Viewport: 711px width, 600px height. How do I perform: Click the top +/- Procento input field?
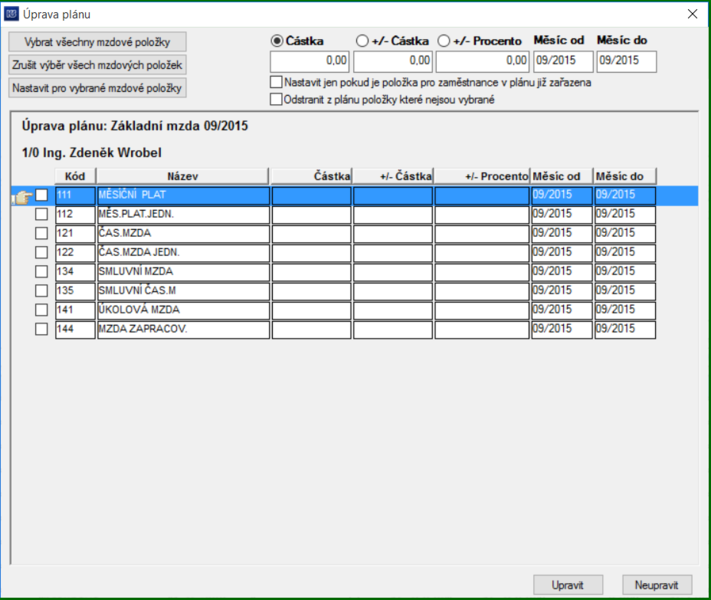click(482, 61)
